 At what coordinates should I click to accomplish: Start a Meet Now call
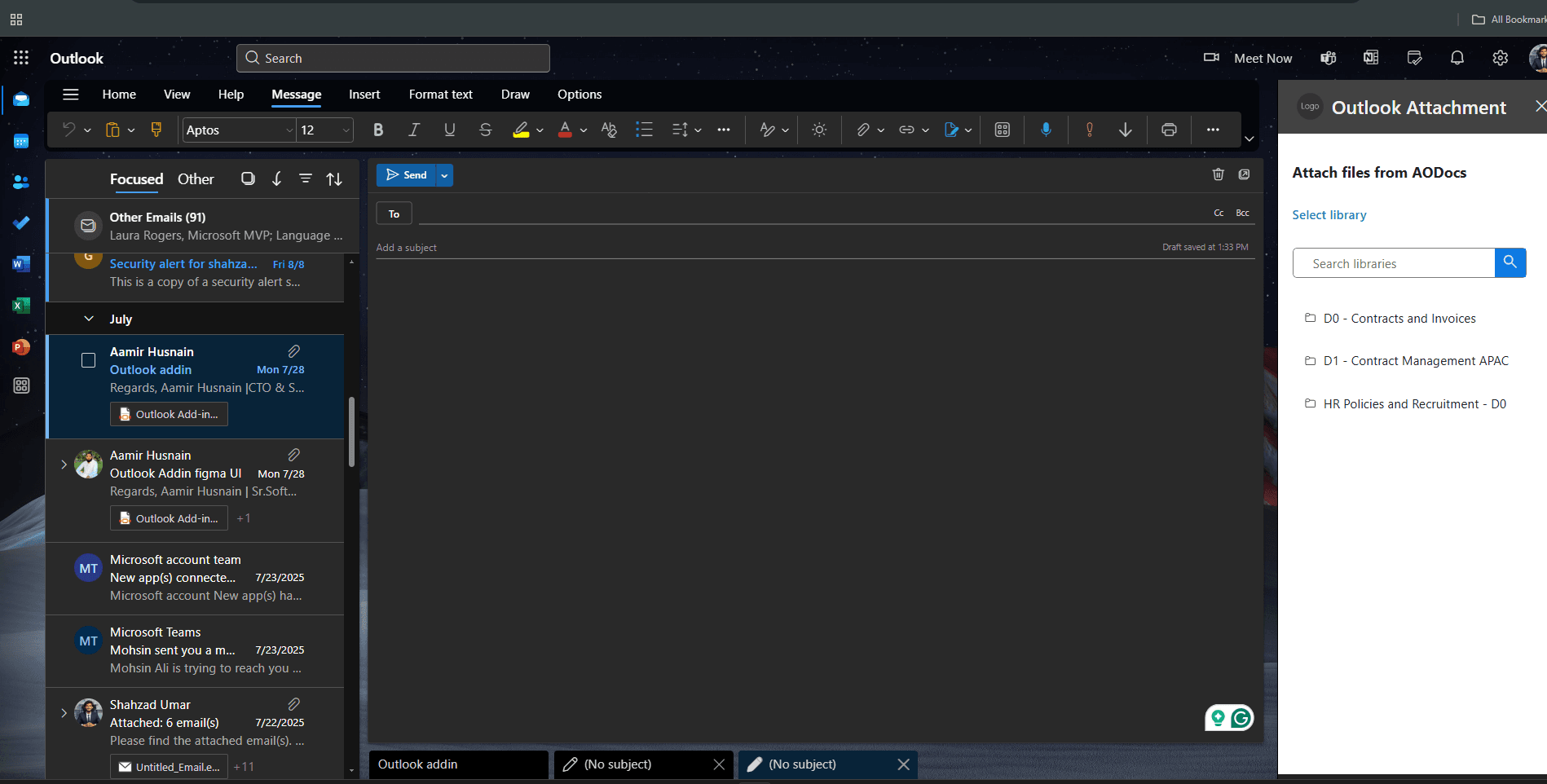coord(1248,58)
